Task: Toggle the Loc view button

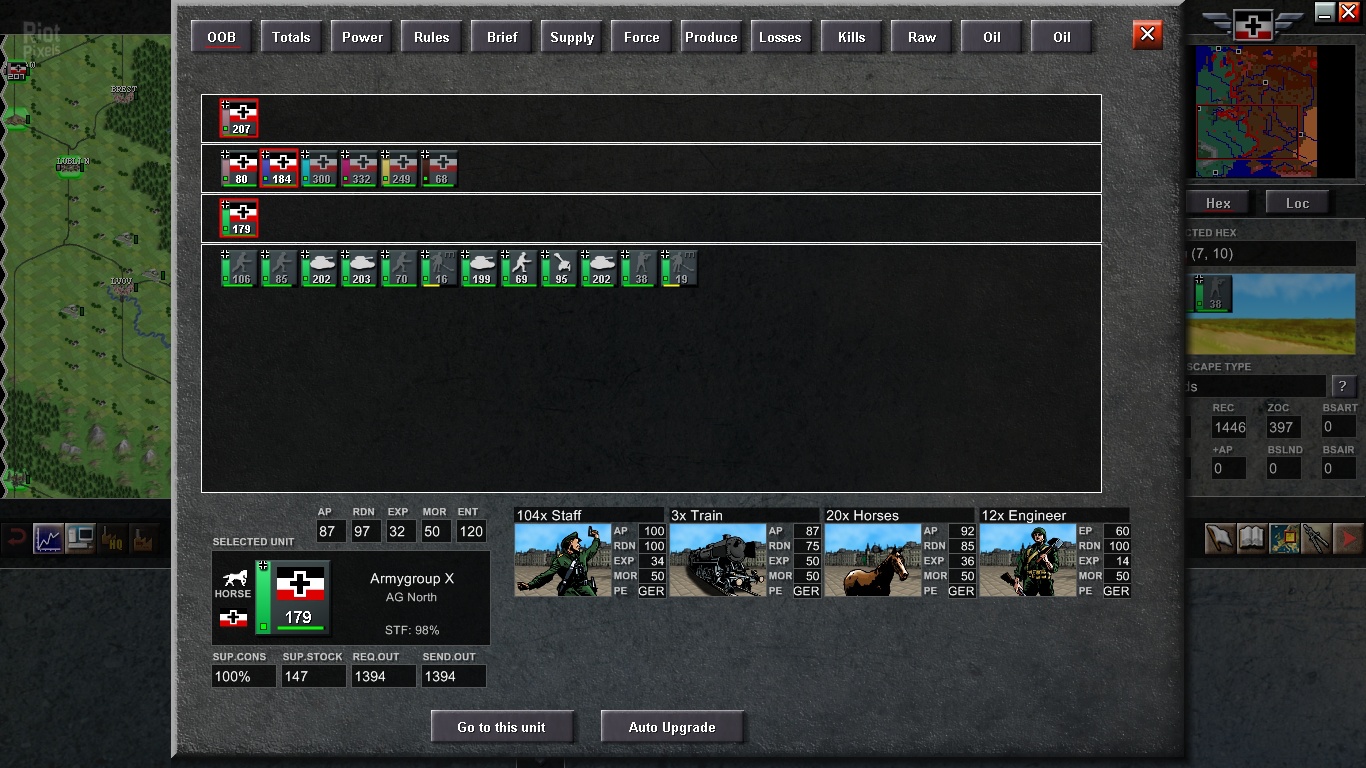Action: click(x=1297, y=203)
